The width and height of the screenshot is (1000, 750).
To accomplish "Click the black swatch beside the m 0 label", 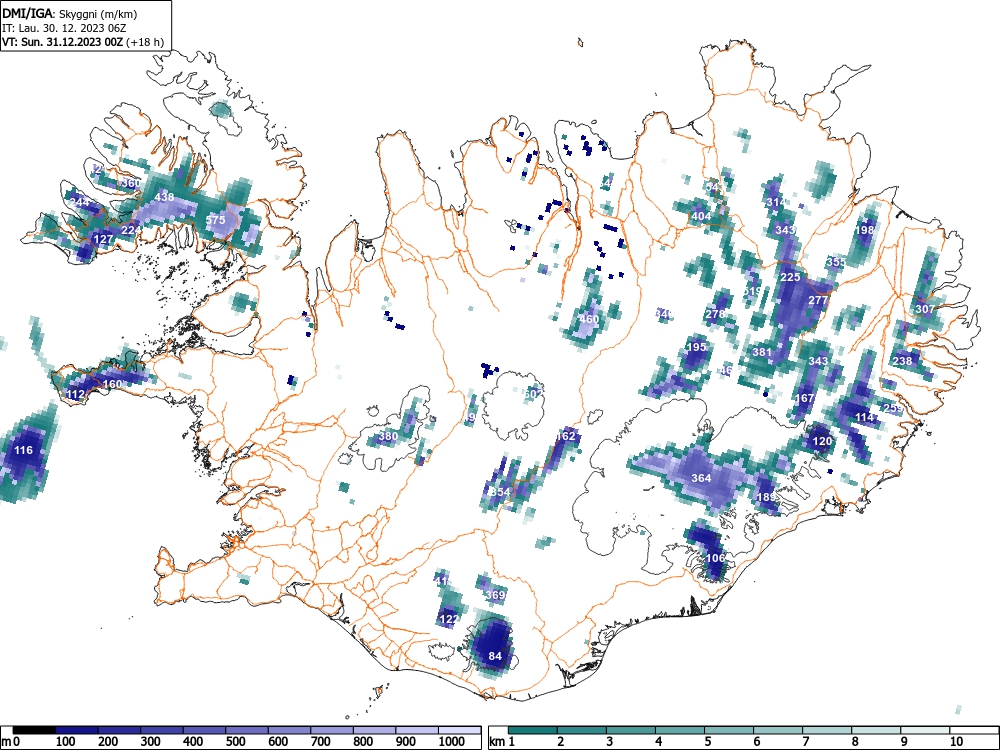I will (x=34, y=730).
